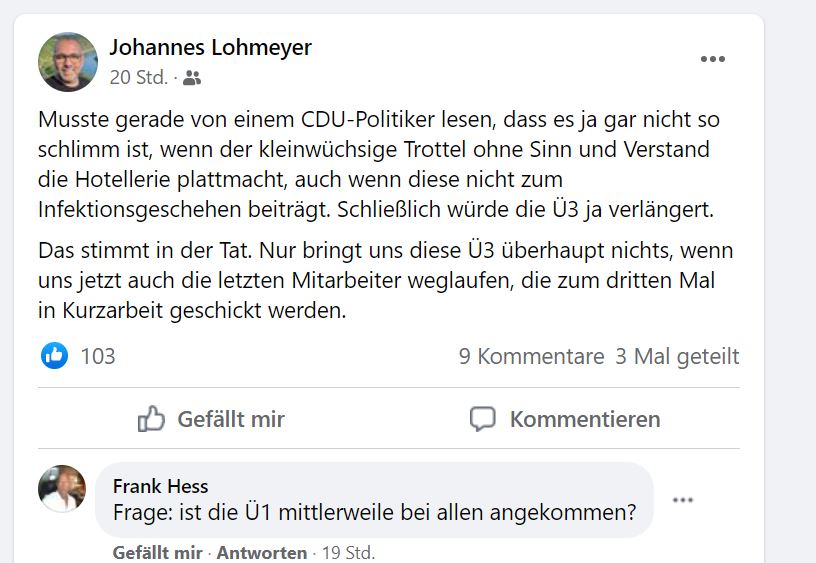Open the three-dots menu beside Frank Hess's comment
This screenshot has width=816, height=563.
tap(683, 500)
